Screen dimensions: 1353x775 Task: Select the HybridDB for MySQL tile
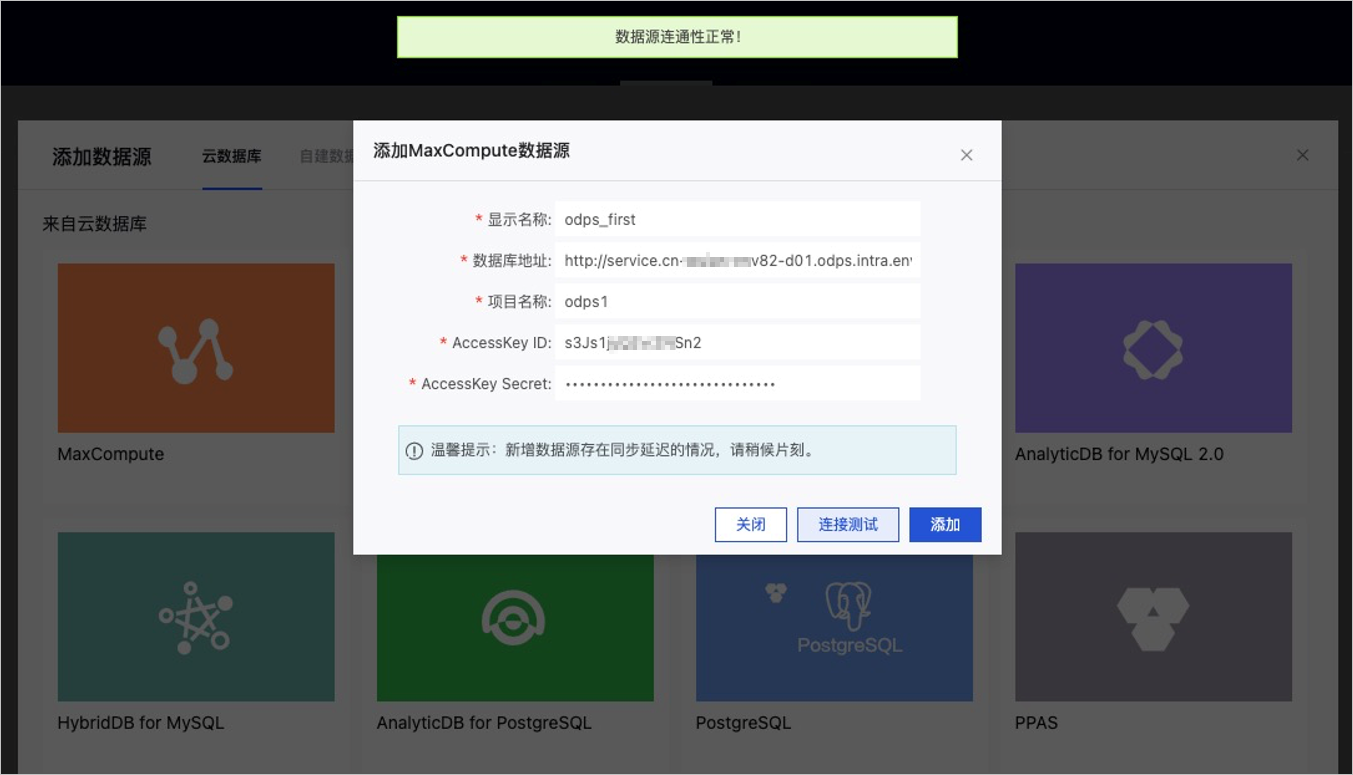(196, 616)
